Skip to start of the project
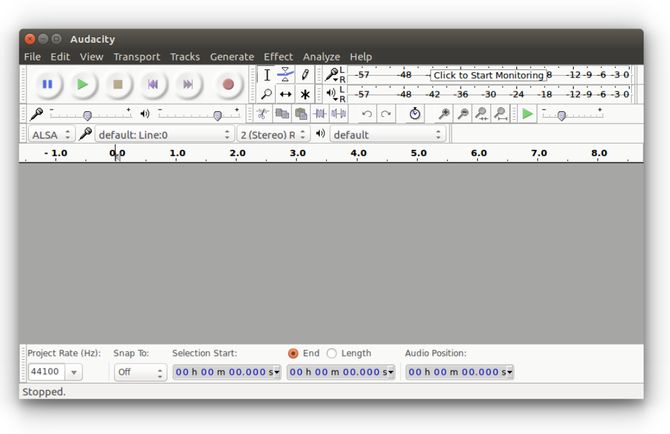The image size is (670, 434). coord(153,84)
